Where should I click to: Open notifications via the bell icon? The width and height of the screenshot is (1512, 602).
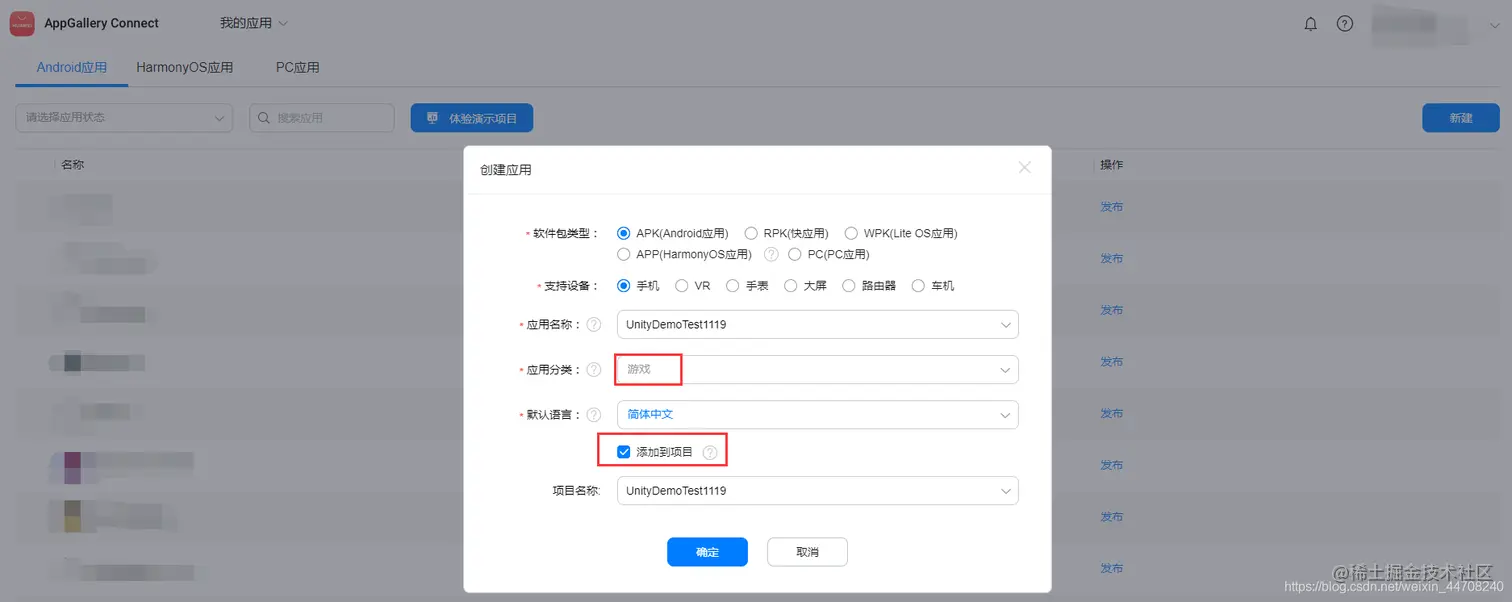(x=1310, y=23)
